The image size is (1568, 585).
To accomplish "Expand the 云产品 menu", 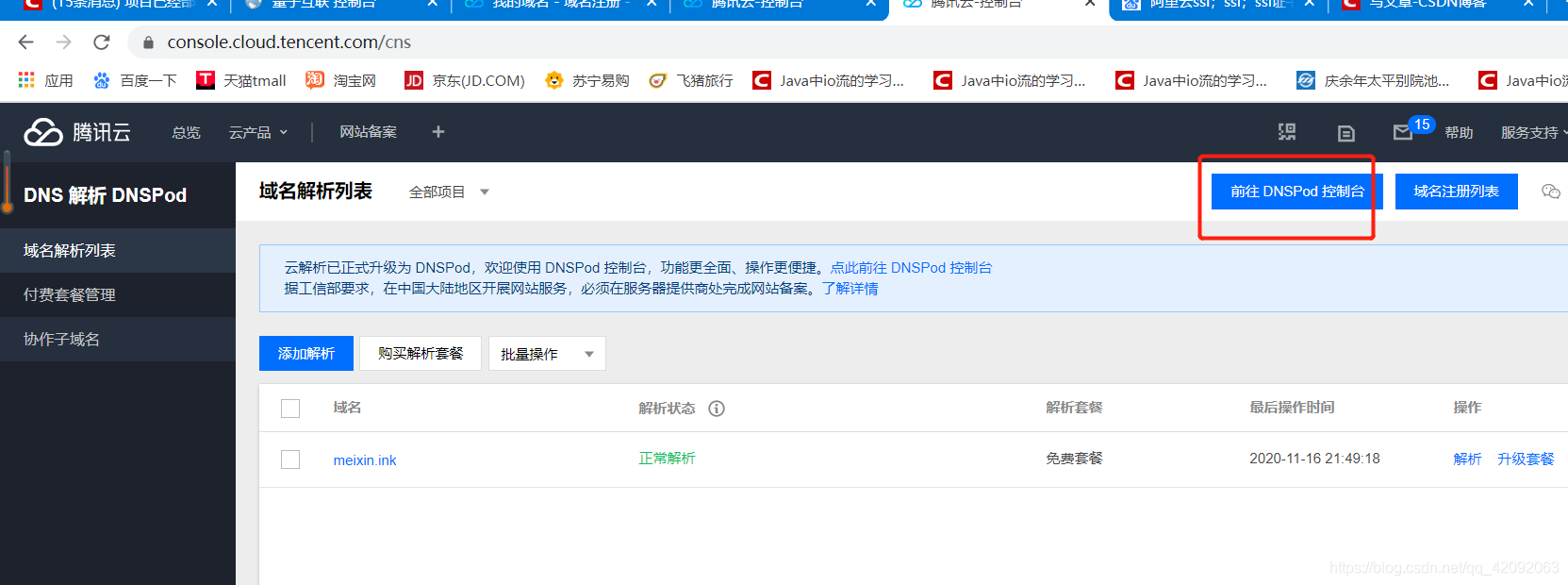I will point(257,132).
